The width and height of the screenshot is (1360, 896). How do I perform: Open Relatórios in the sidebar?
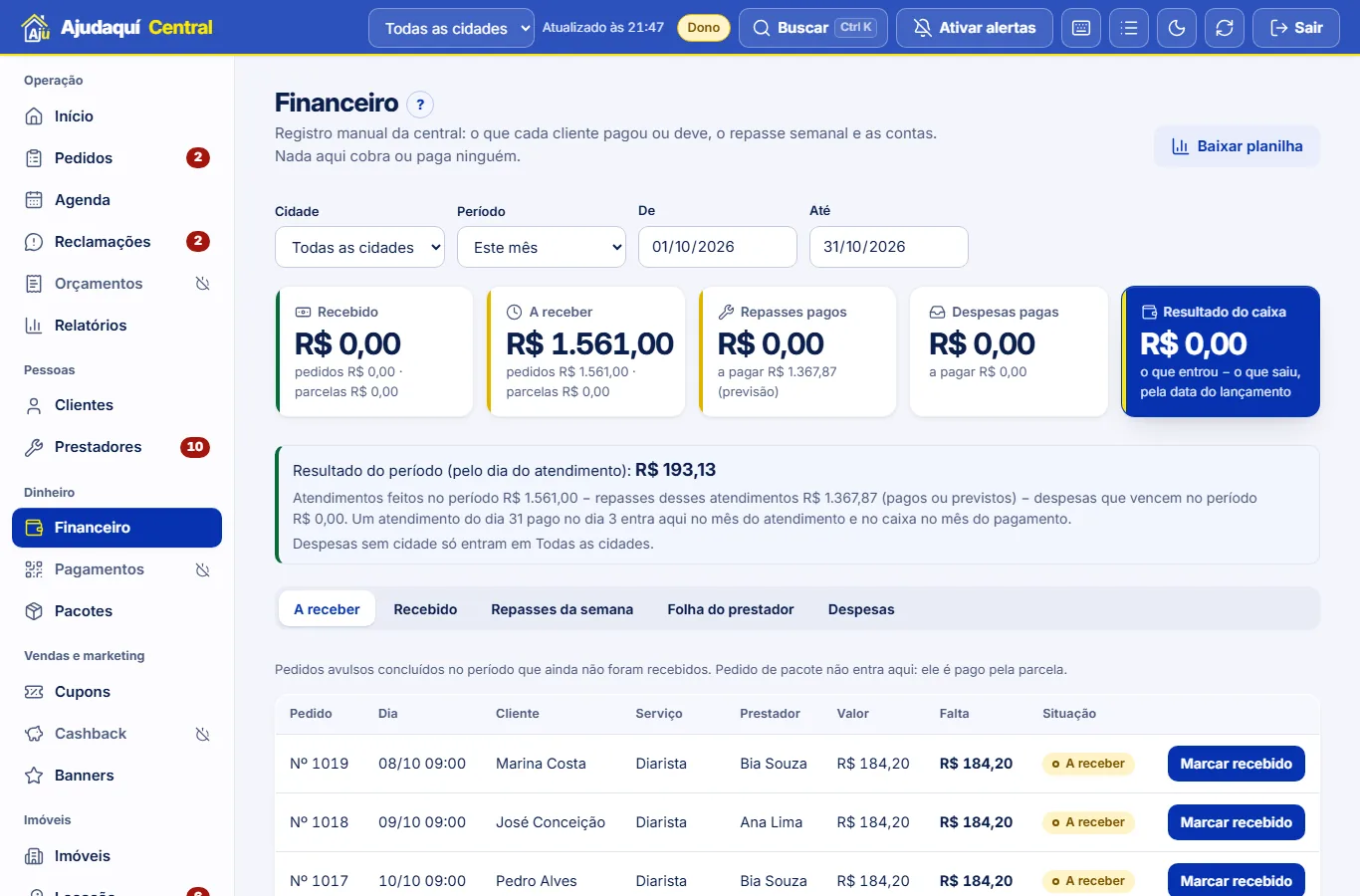[116, 326]
